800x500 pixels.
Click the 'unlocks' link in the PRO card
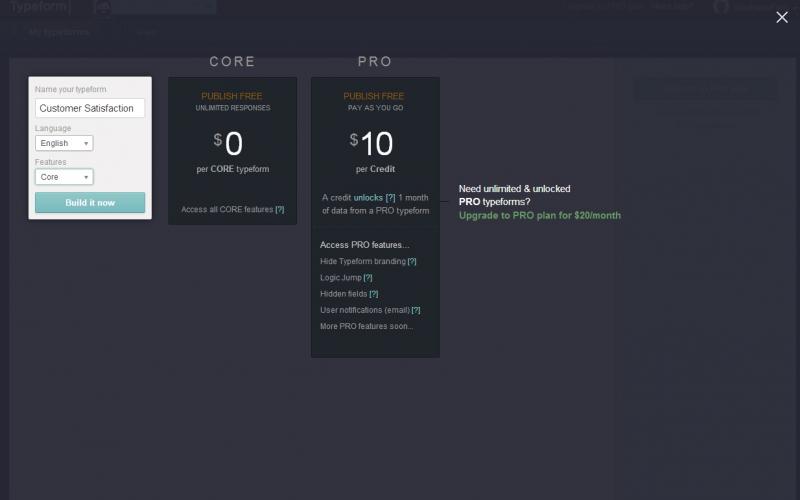[x=368, y=197]
